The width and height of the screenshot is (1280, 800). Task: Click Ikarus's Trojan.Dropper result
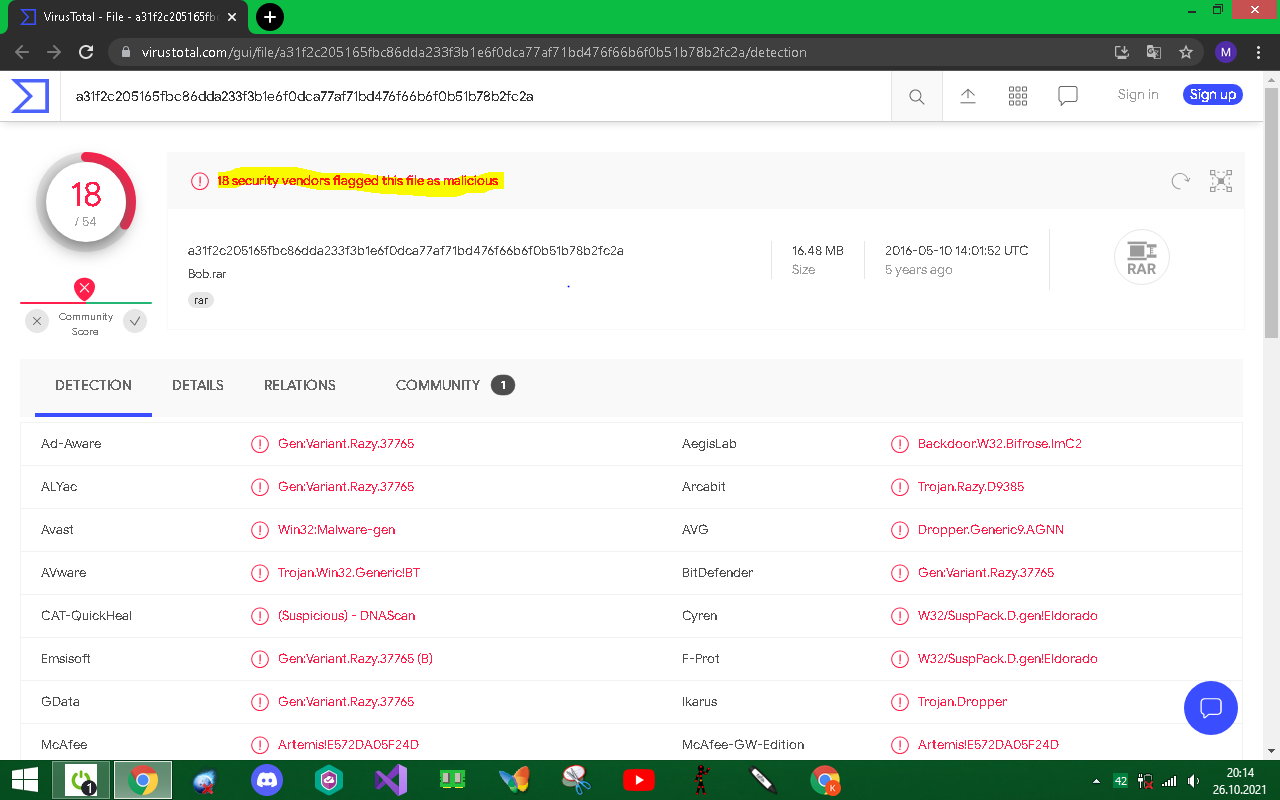point(963,702)
